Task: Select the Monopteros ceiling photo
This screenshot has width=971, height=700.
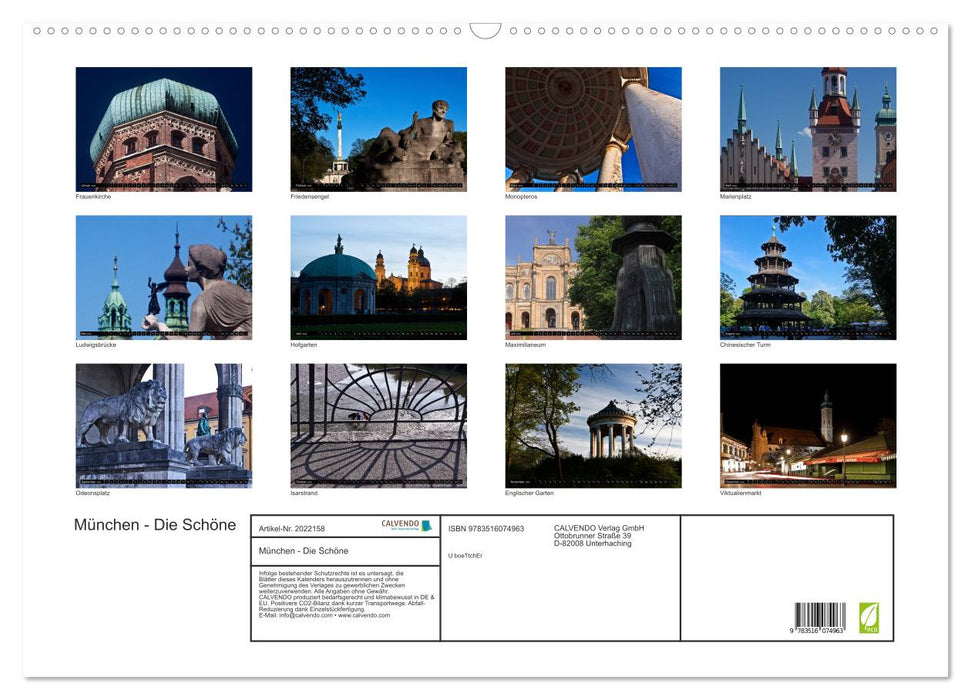Action: click(593, 128)
